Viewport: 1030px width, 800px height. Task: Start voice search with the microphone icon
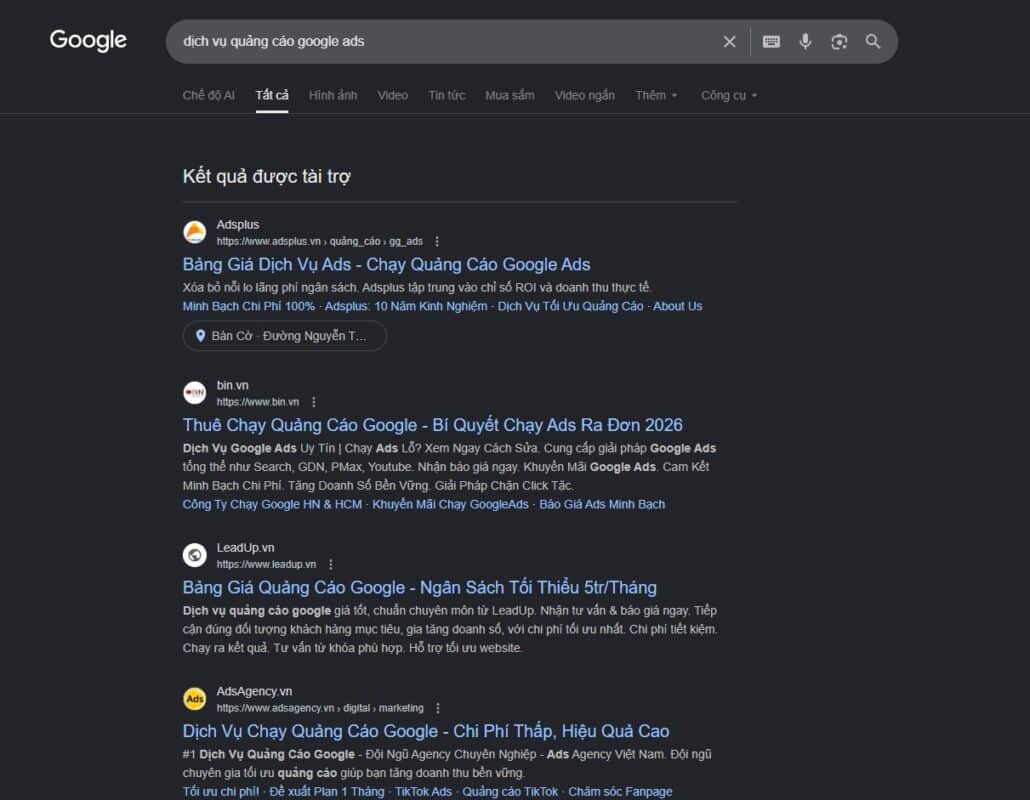[805, 41]
